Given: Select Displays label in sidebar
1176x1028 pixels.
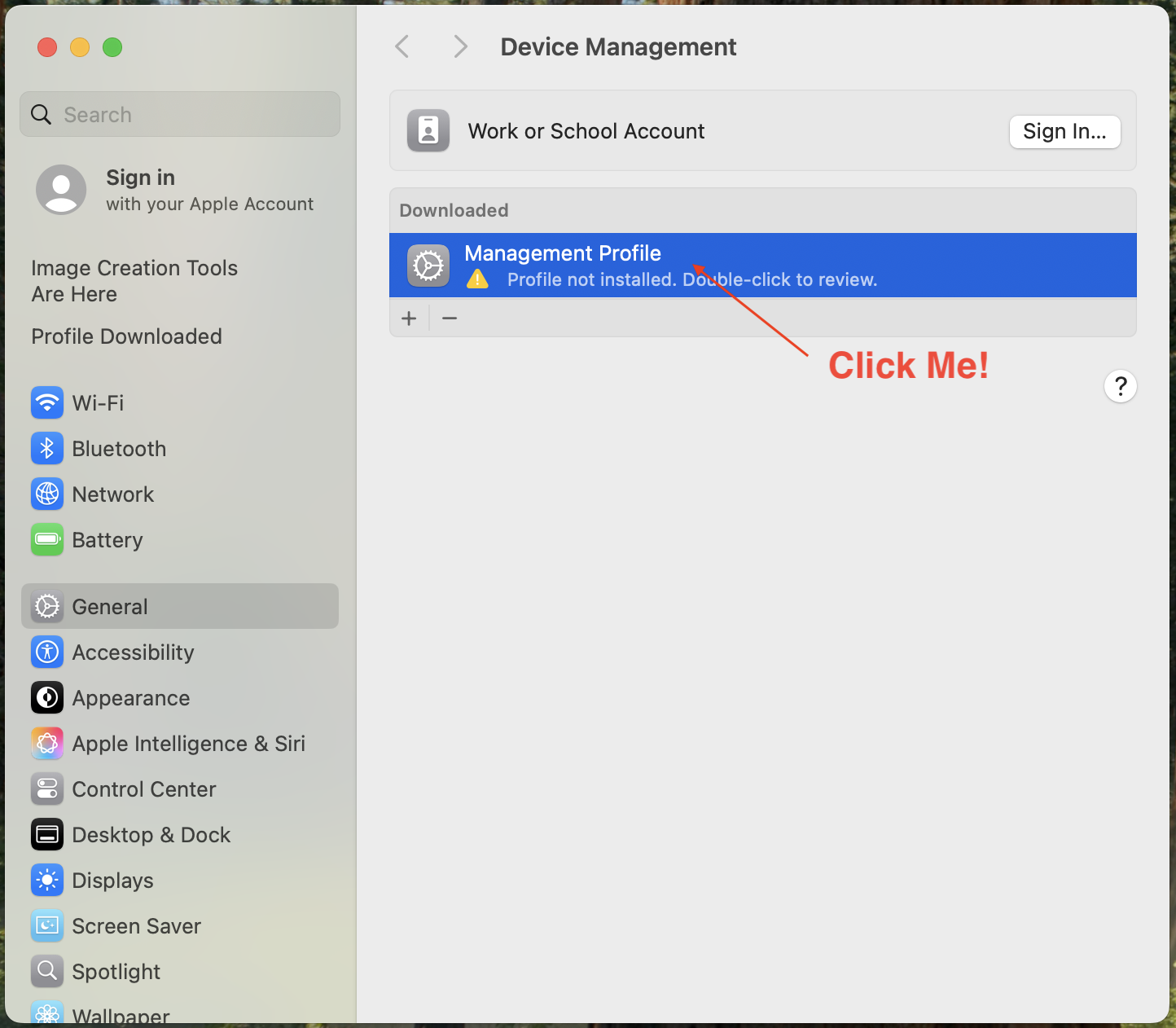Looking at the screenshot, I should pos(112,881).
